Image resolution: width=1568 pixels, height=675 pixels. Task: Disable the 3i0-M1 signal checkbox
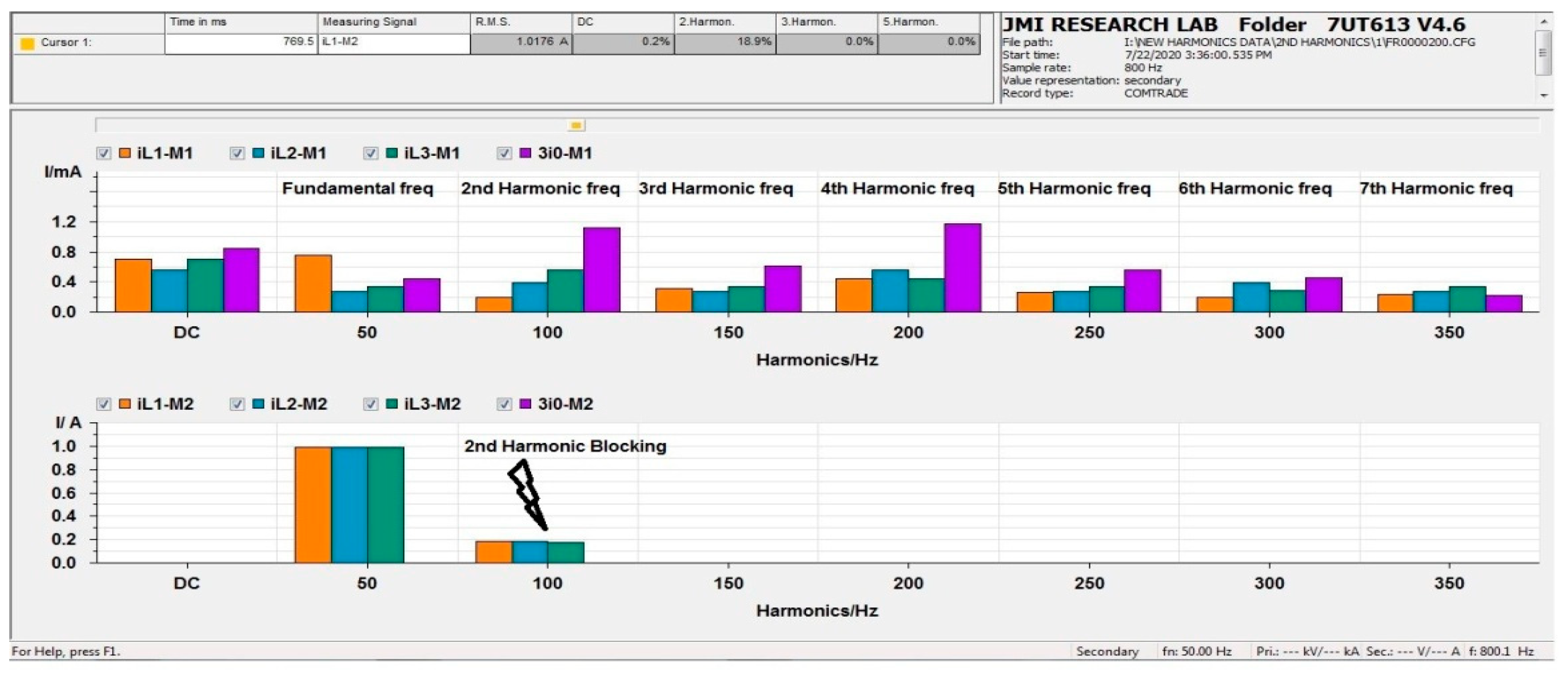[x=504, y=154]
